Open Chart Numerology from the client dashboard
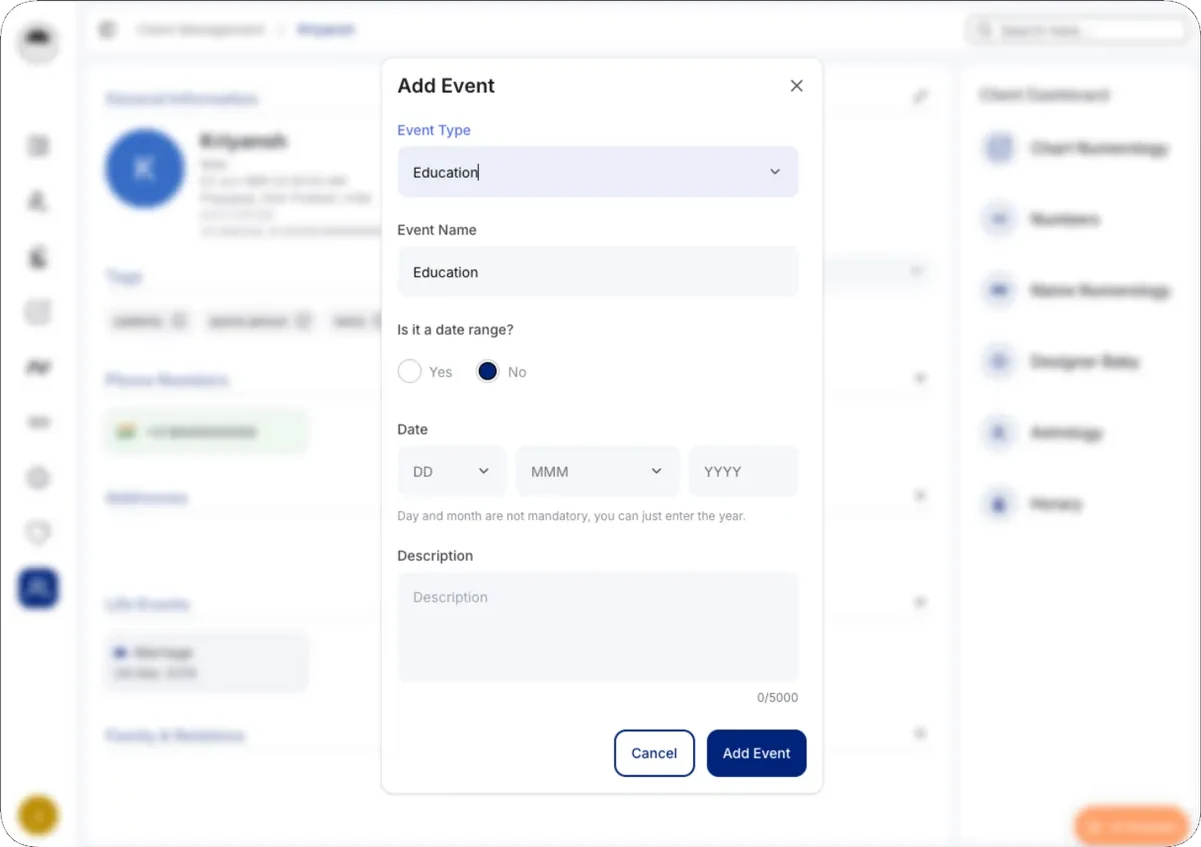1201x847 pixels. tap(1076, 148)
